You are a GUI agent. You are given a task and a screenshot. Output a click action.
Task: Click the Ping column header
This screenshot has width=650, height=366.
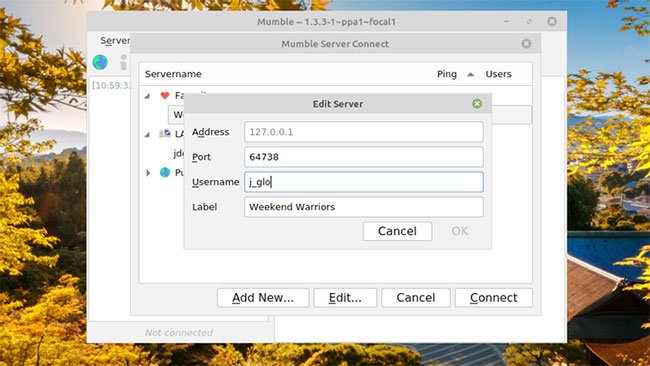coord(446,74)
